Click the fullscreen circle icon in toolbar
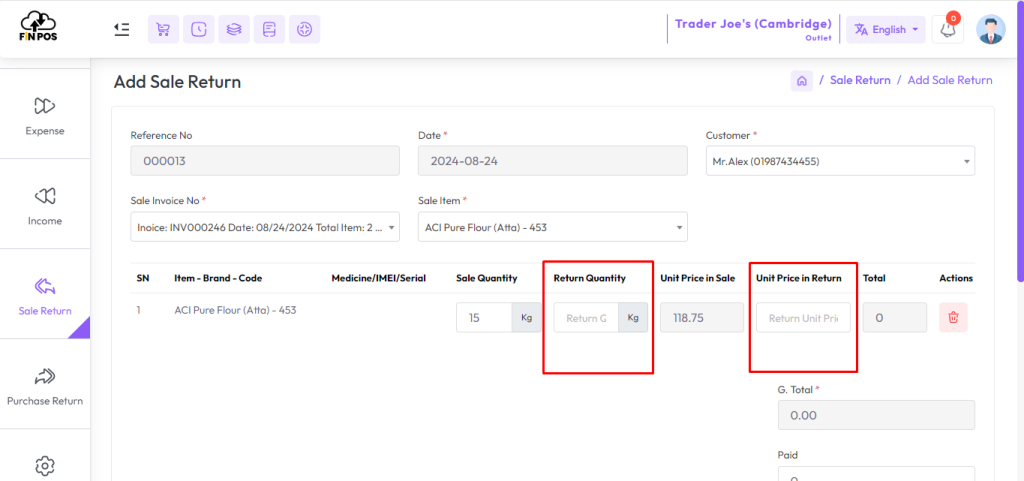The height and width of the screenshot is (481, 1024). (x=304, y=29)
